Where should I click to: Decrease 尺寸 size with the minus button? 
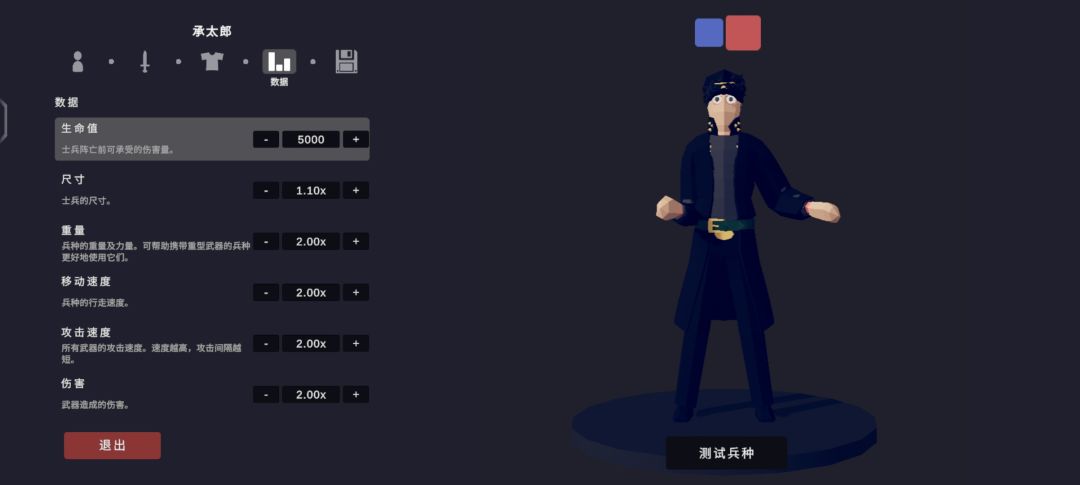pyautogui.click(x=266, y=190)
